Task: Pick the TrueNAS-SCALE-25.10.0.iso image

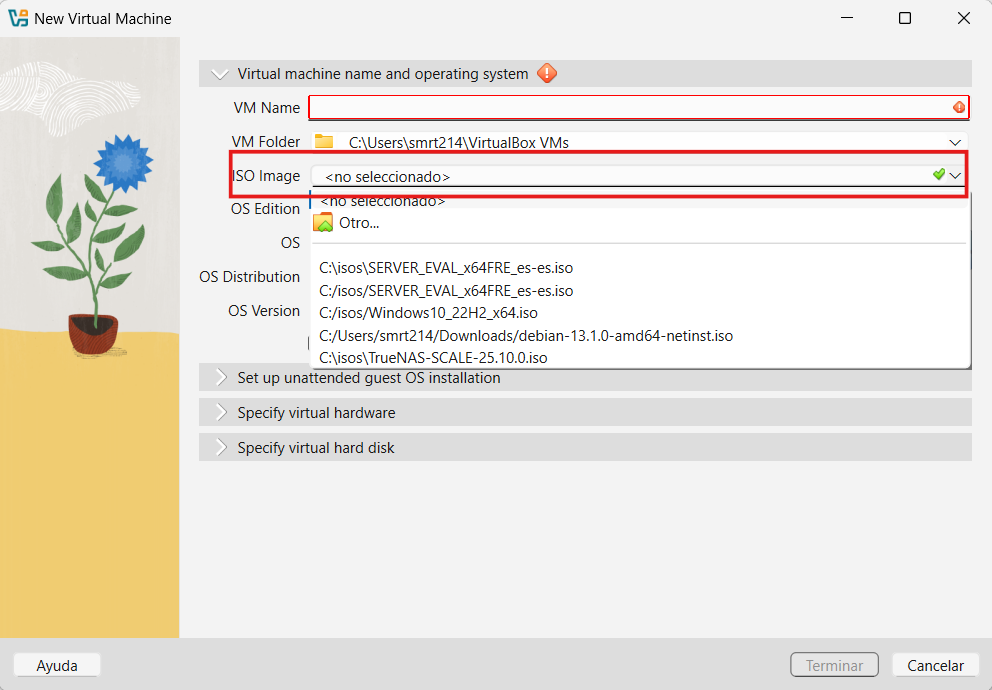Action: (x=433, y=357)
